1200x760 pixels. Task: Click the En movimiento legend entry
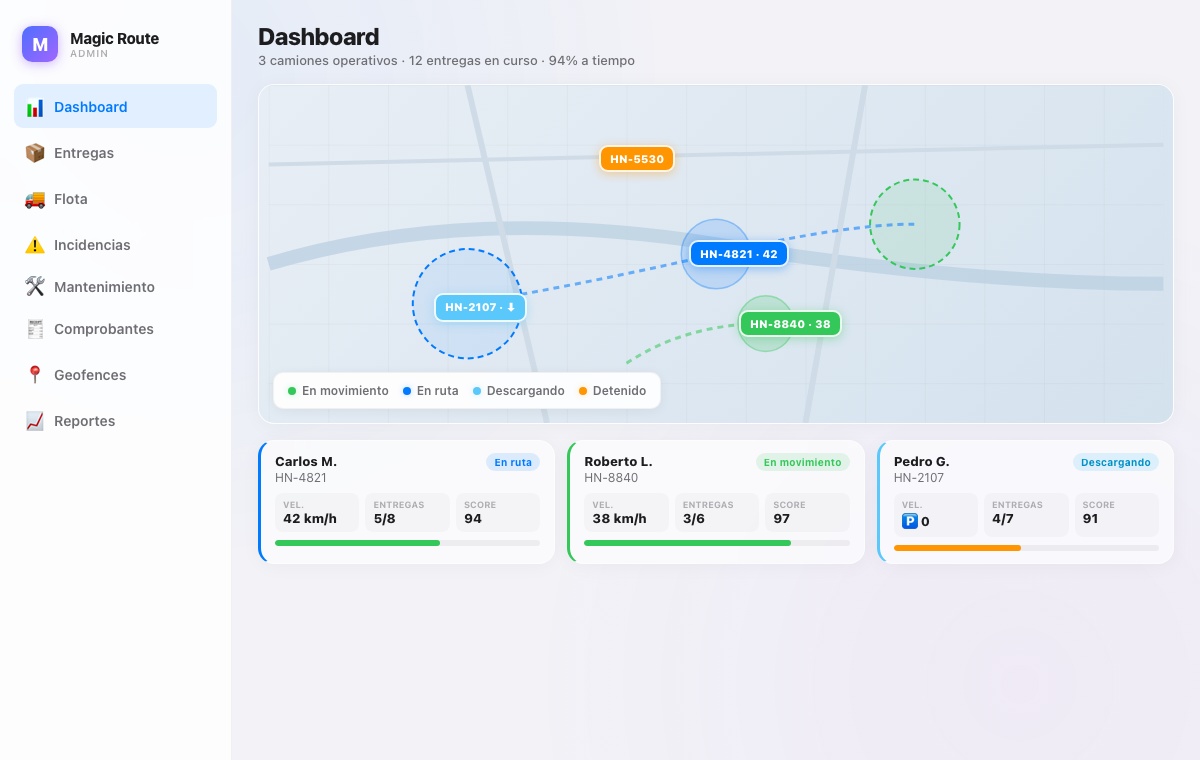(x=338, y=391)
